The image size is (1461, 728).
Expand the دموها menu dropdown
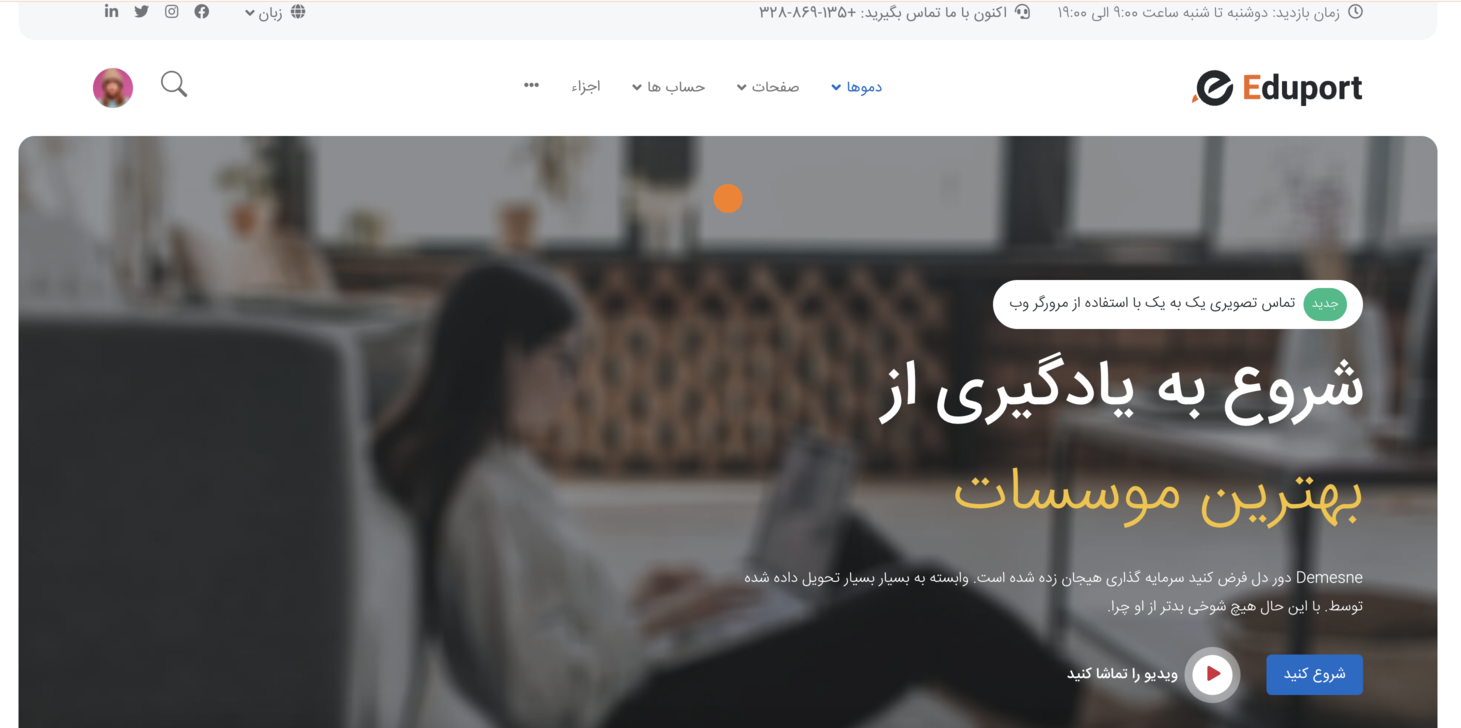pos(856,87)
